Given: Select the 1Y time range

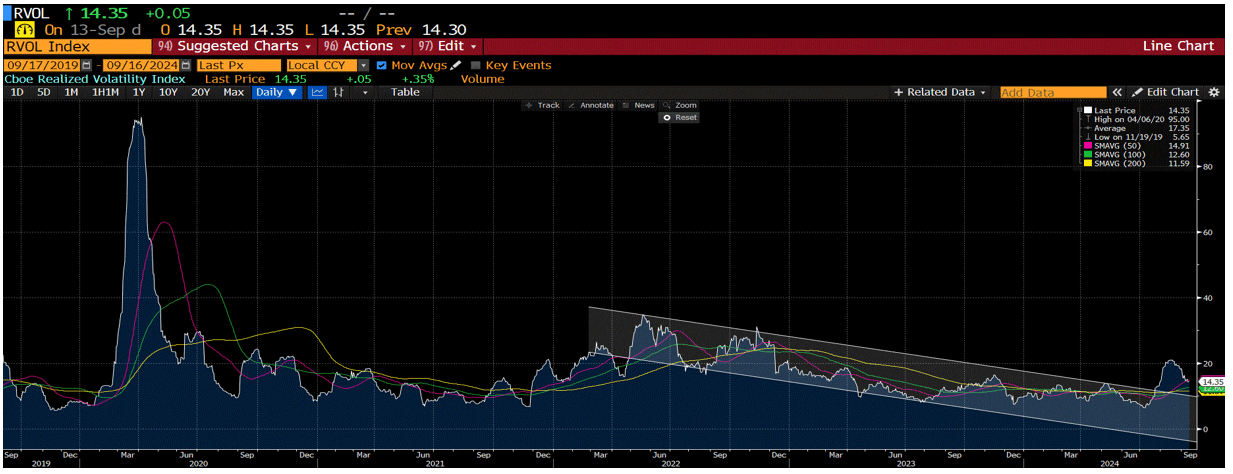Looking at the screenshot, I should click(139, 92).
